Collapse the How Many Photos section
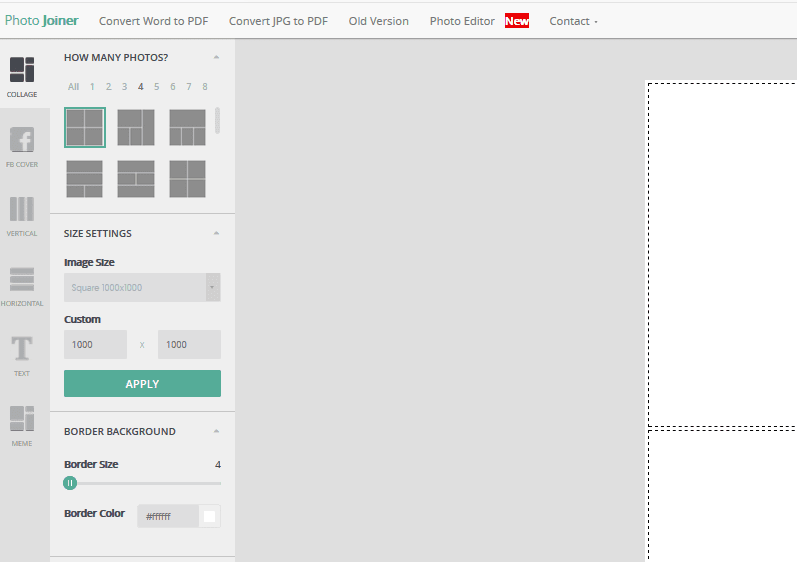 tap(216, 57)
